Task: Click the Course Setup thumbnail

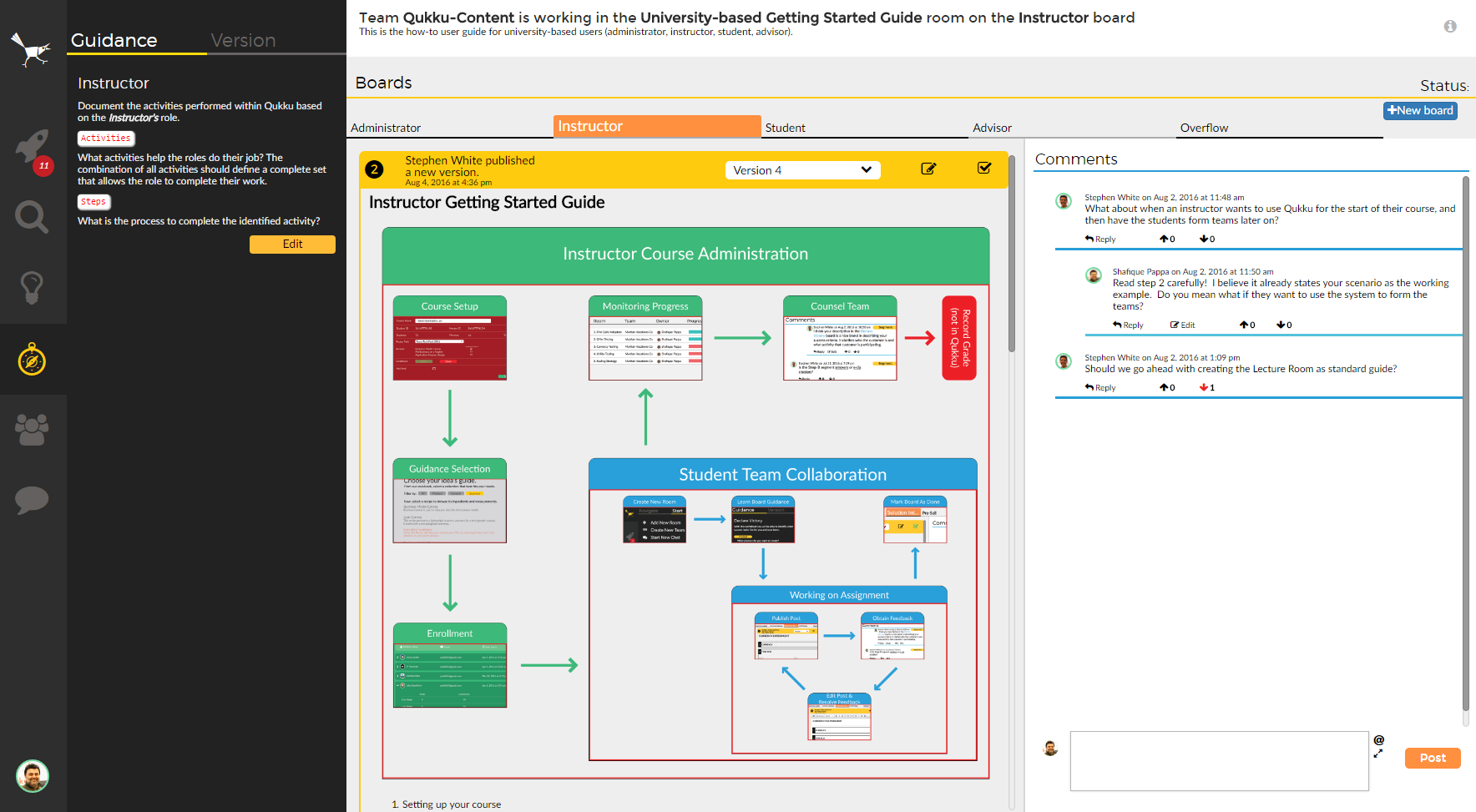Action: point(450,338)
